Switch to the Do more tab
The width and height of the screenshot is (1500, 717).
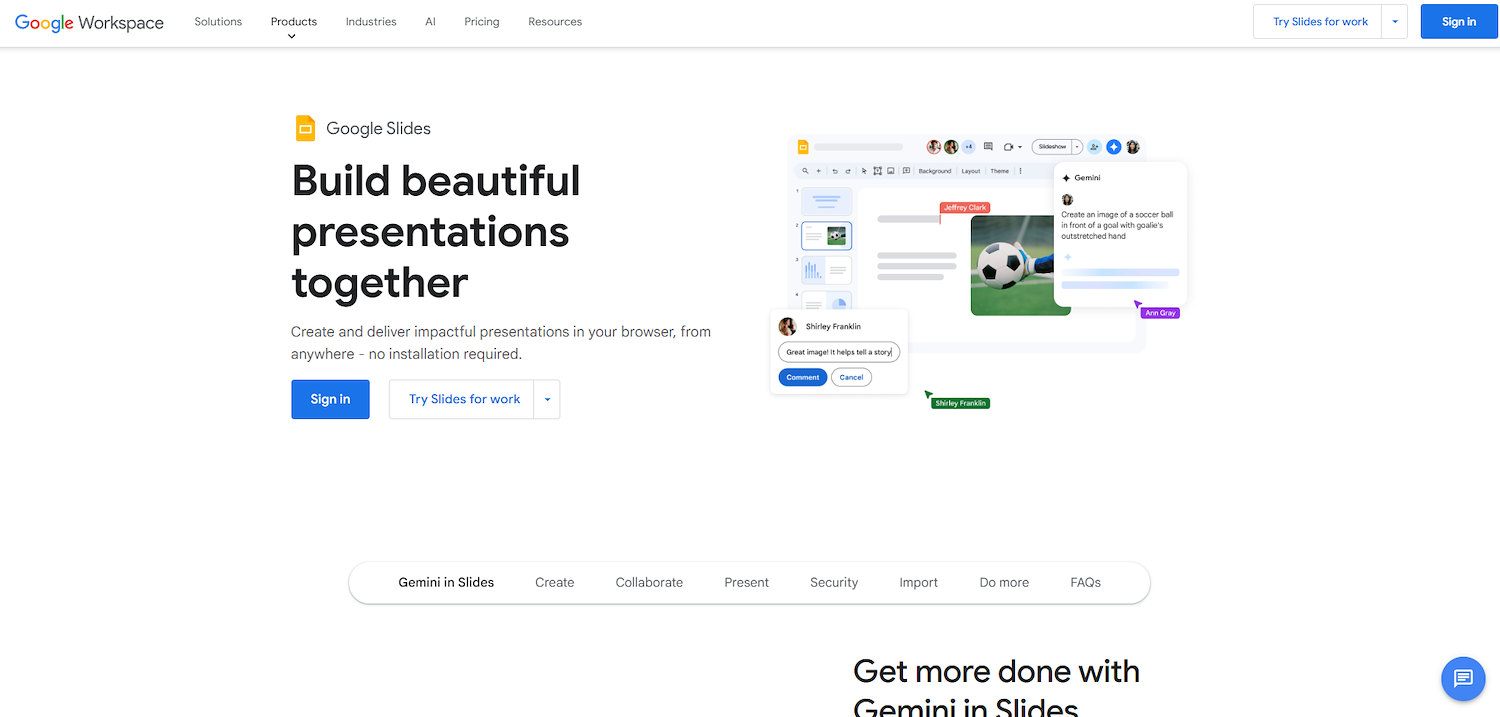click(1004, 582)
